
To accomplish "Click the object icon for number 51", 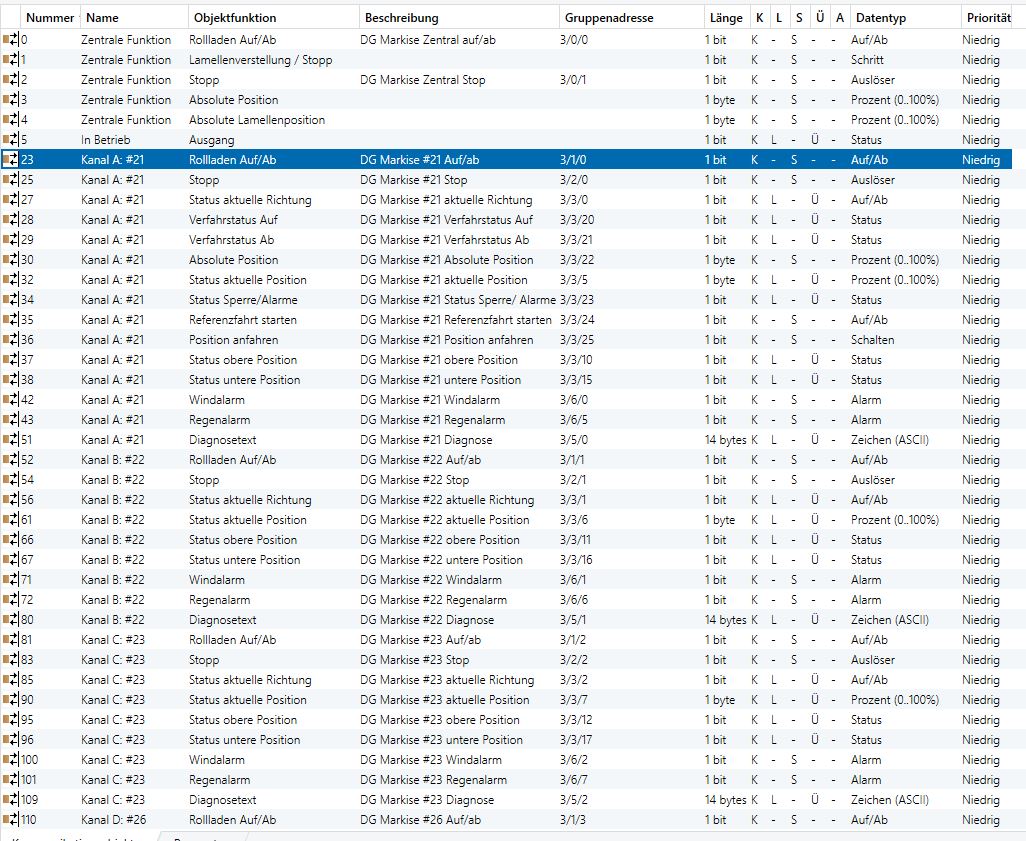I will point(11,440).
